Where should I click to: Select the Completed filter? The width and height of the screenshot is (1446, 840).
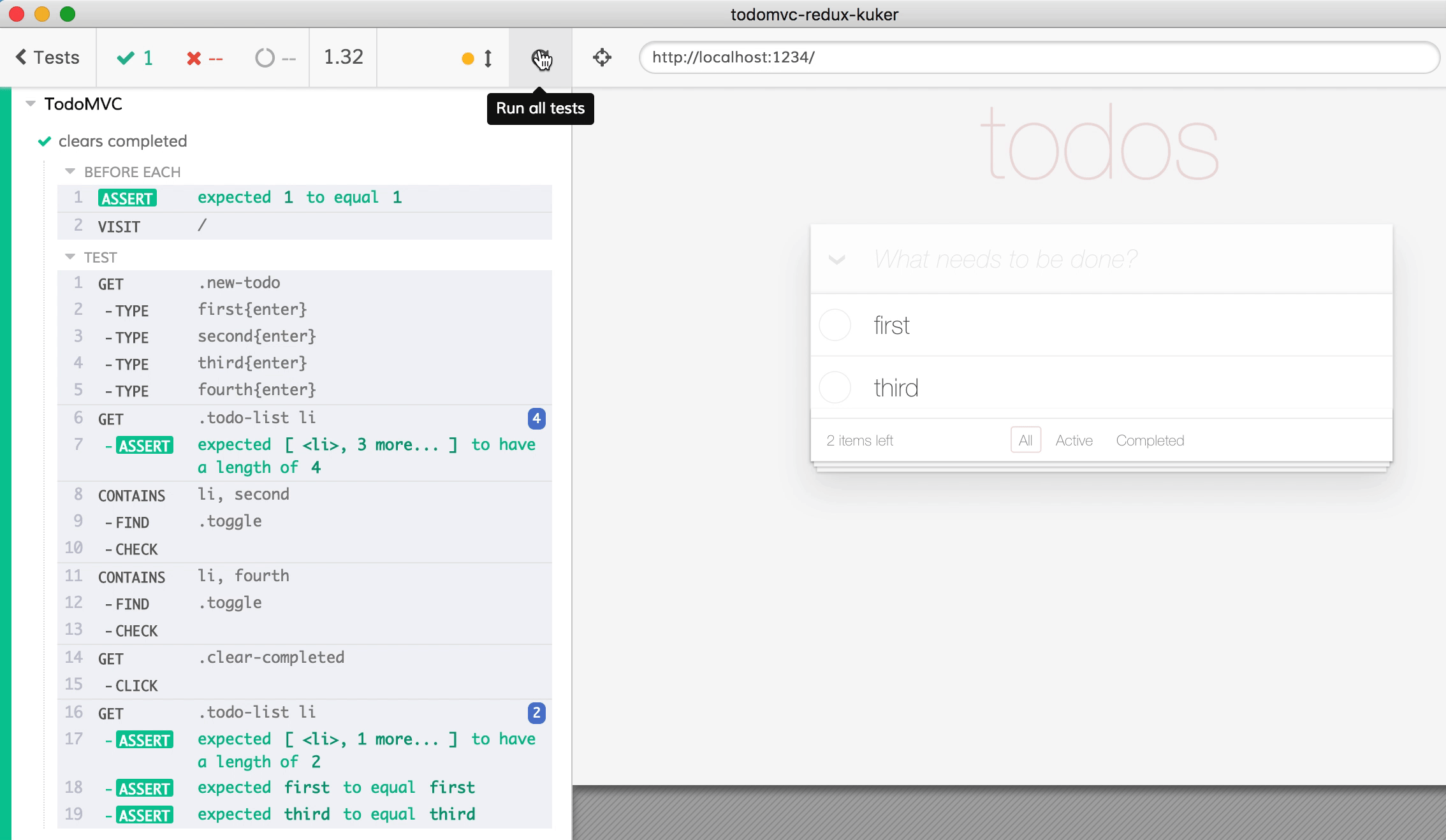point(1150,440)
